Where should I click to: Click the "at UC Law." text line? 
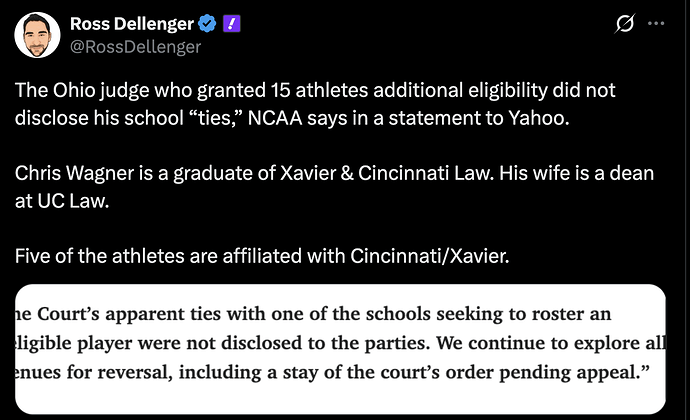click(x=62, y=201)
